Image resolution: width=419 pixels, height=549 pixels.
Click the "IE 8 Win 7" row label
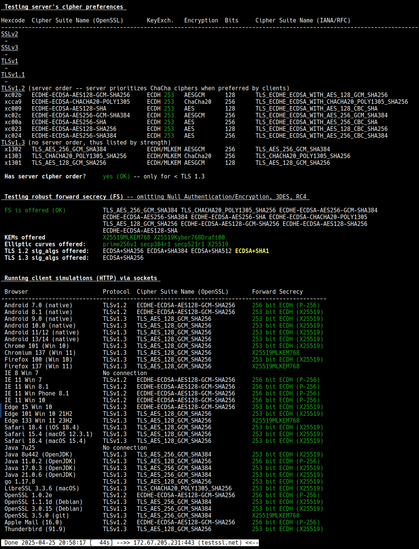tap(21, 373)
